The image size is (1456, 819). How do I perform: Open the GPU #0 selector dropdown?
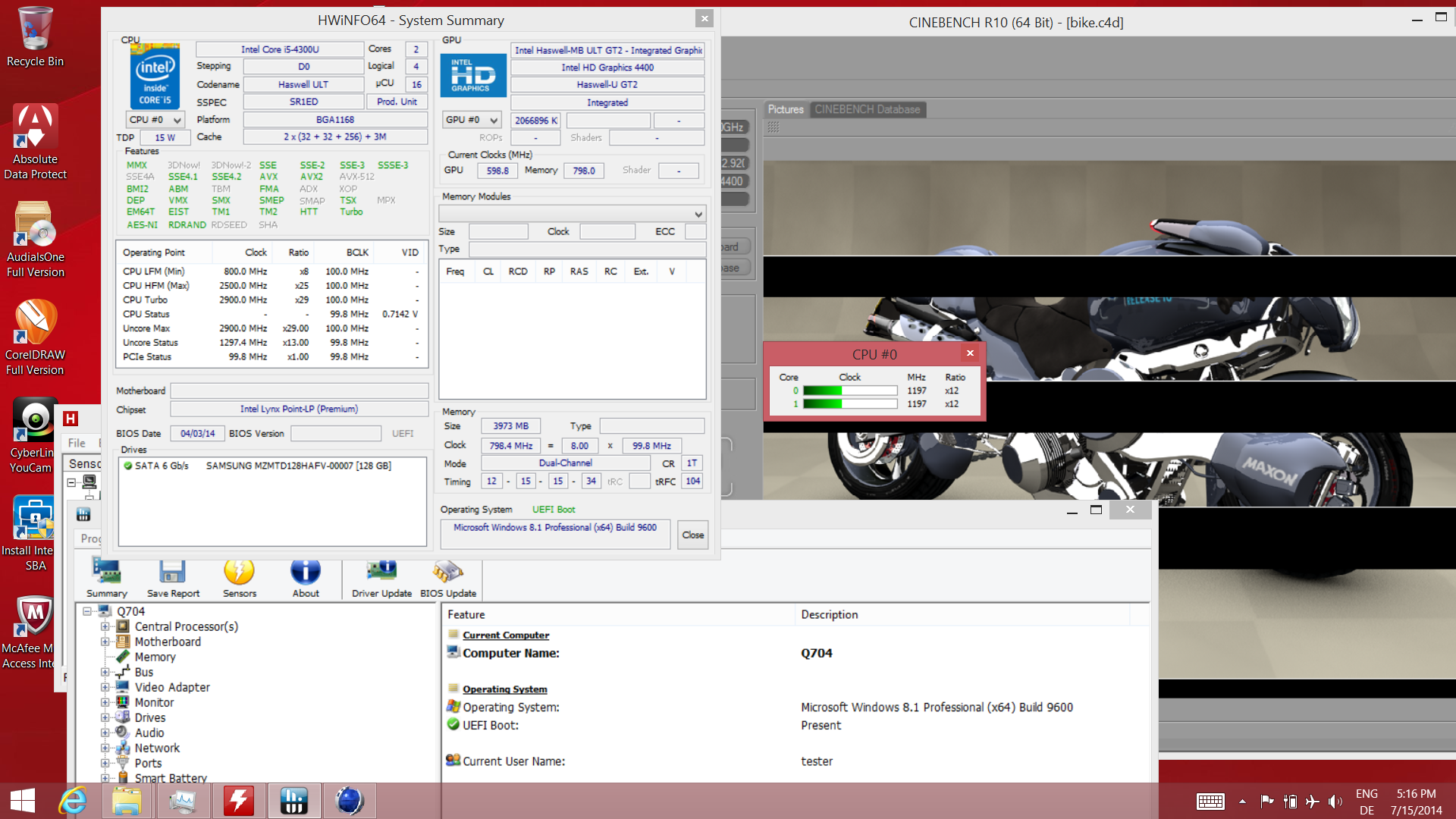[x=472, y=120]
